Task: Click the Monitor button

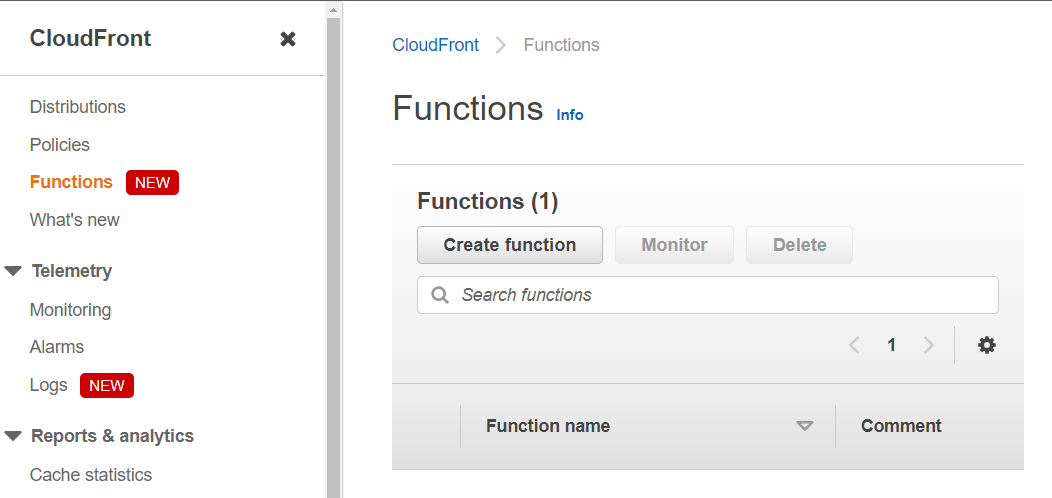Action: tap(674, 245)
